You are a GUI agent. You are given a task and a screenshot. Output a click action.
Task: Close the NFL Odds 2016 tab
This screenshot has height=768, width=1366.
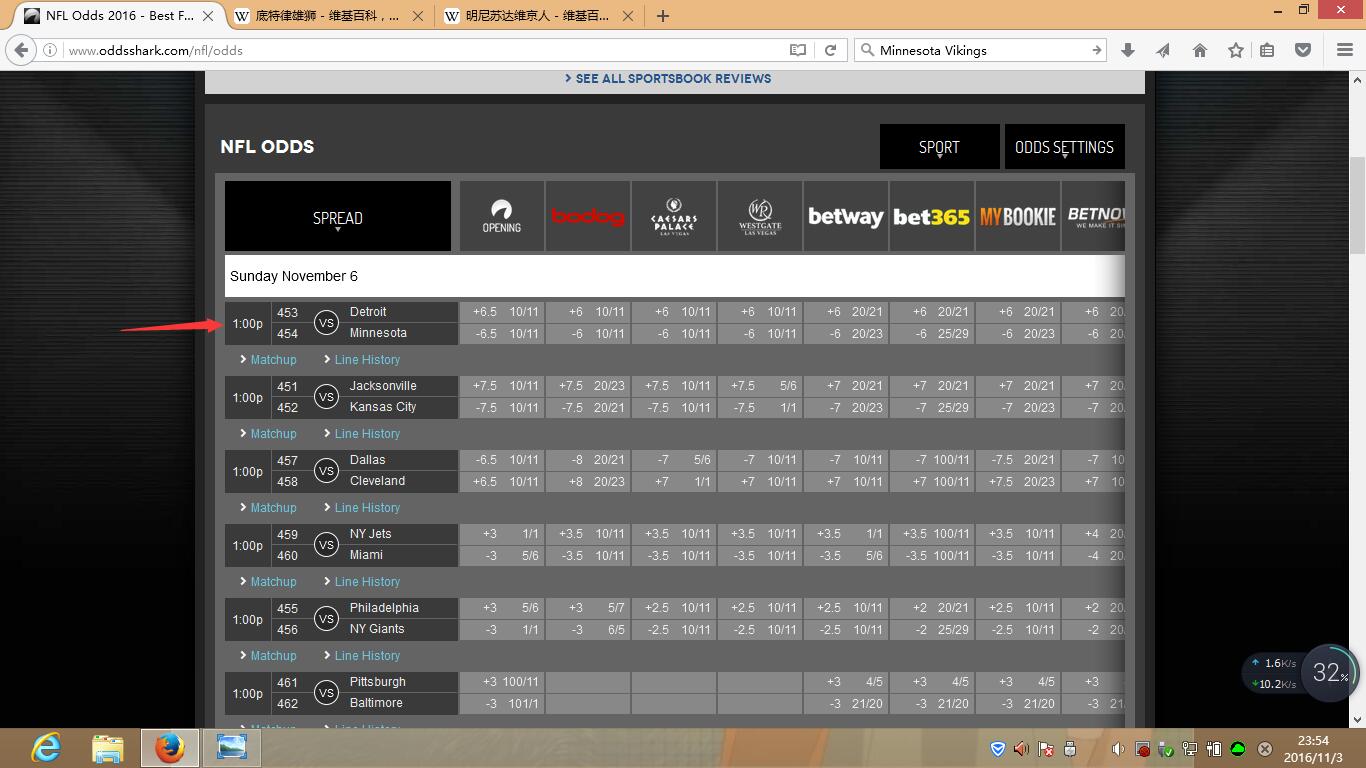click(208, 16)
